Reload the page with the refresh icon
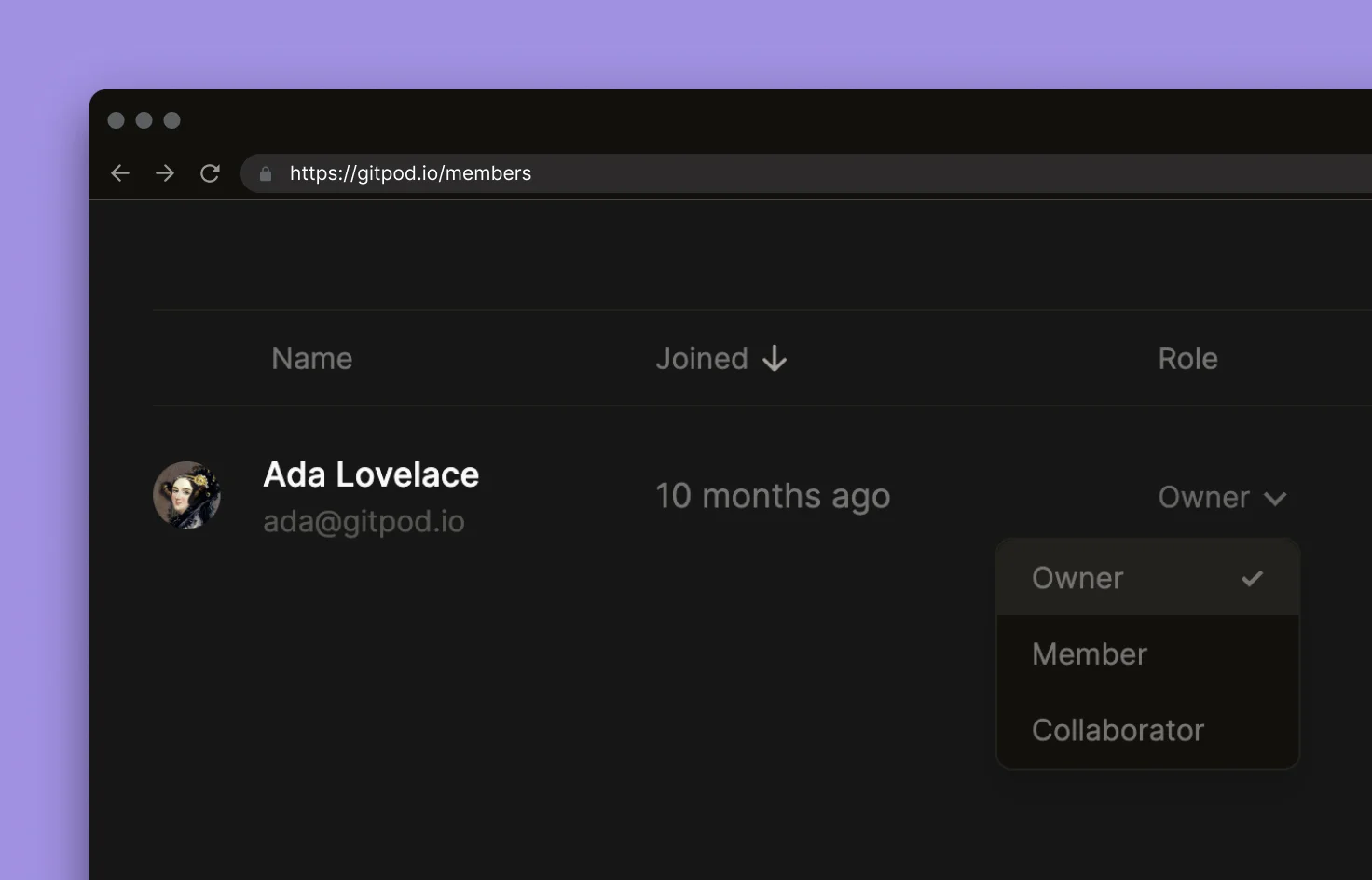This screenshot has height=880, width=1372. pyautogui.click(x=210, y=173)
